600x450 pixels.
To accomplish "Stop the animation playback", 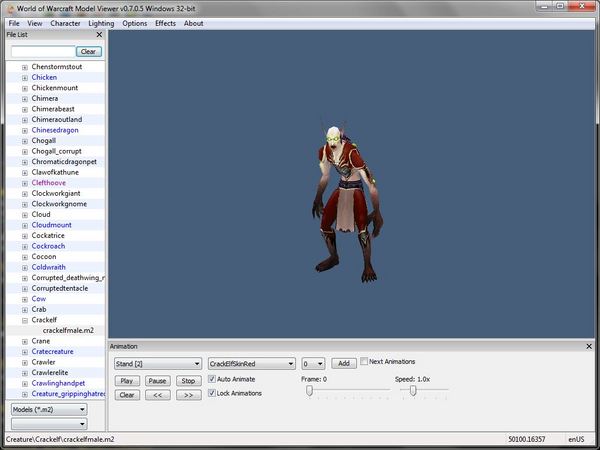I will (x=188, y=381).
